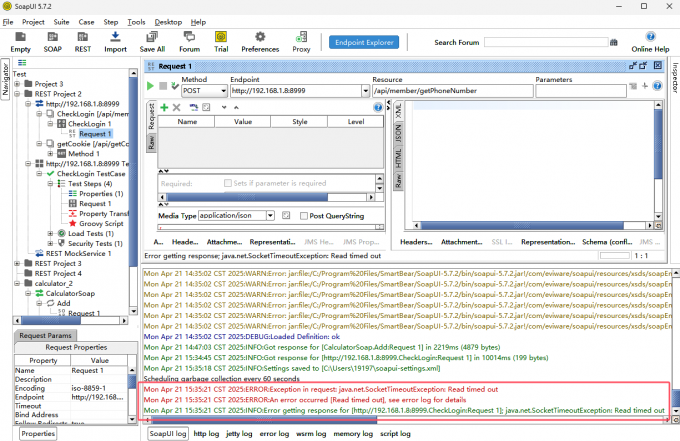Move parameter up with the up arrow

point(236,107)
